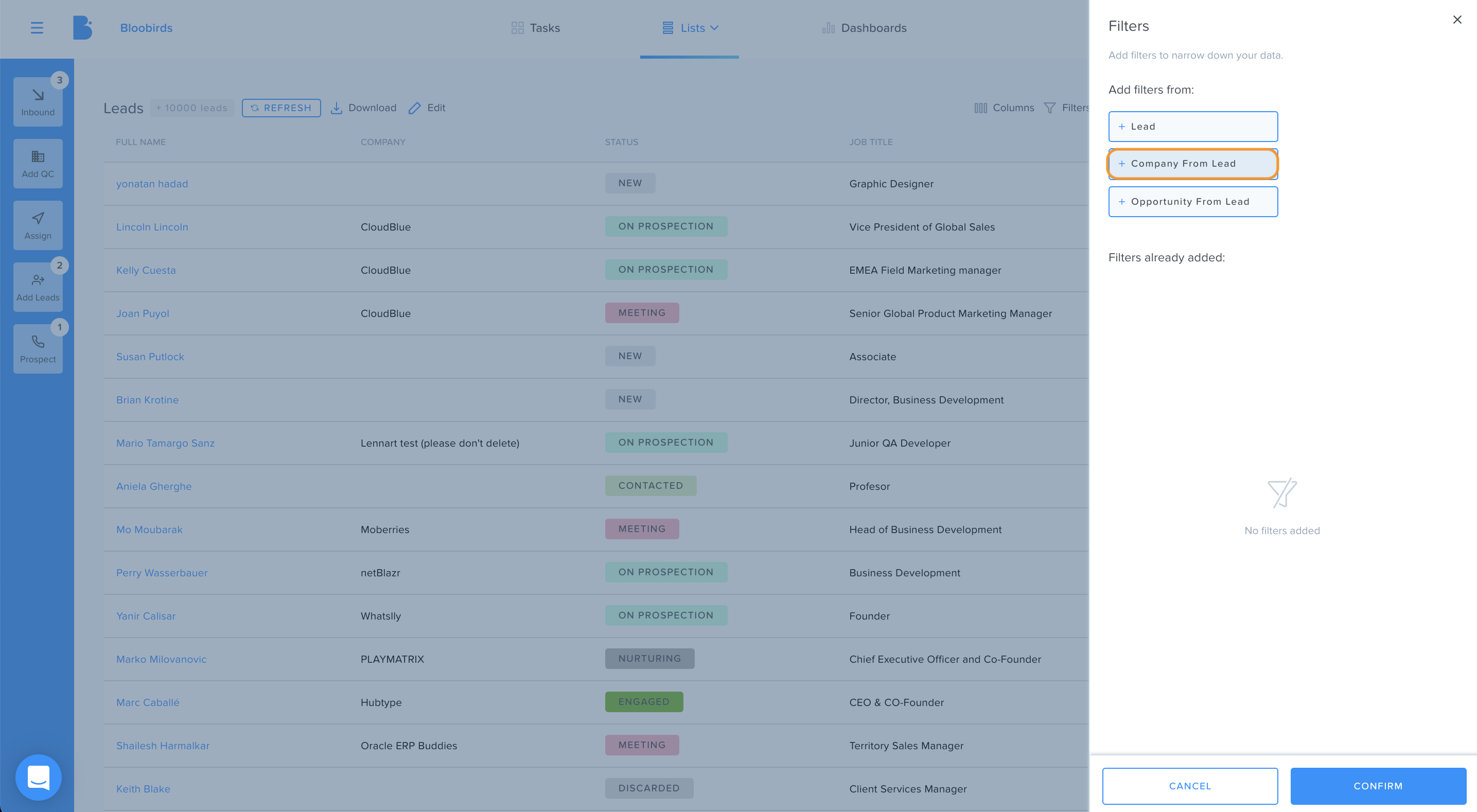1477x812 pixels.
Task: Open lead Susan Putlock
Action: coord(150,356)
